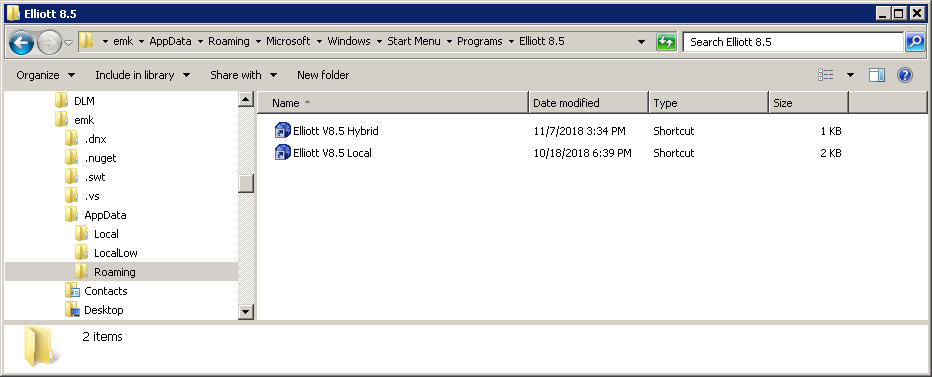932x377 pixels.
Task: Open the view options dropdown arrow
Action: pos(850,75)
